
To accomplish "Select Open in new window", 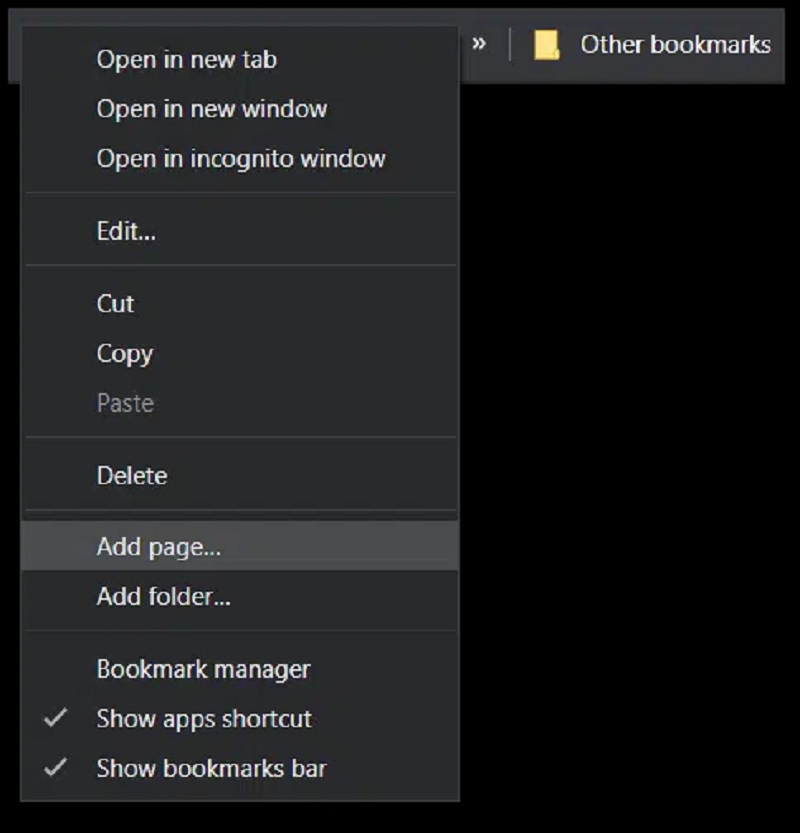I will 211,109.
